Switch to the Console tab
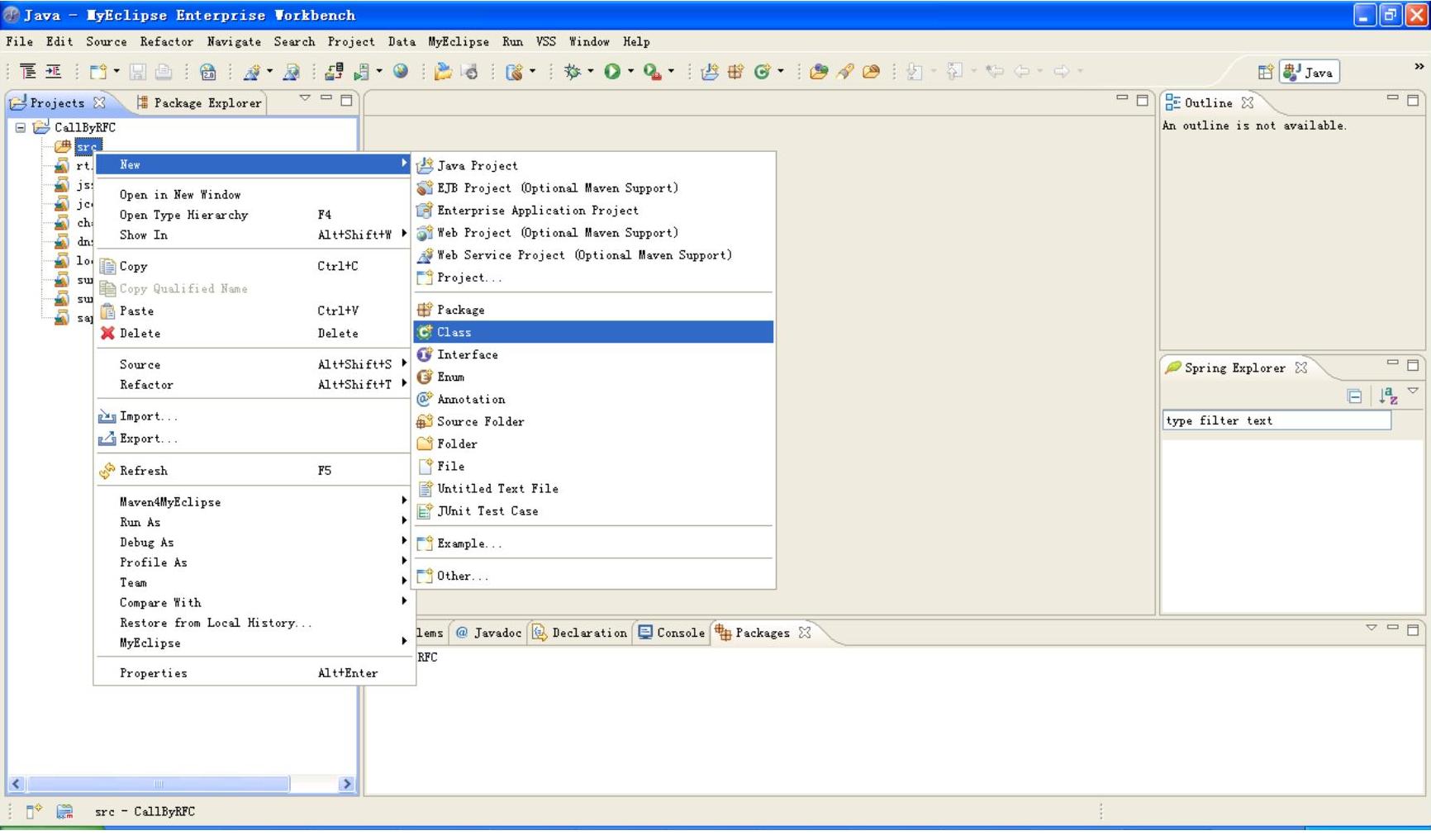Screen dimensions: 1431x840 [672, 633]
